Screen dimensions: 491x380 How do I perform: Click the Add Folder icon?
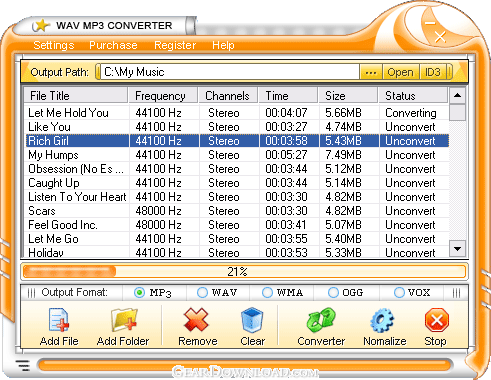(124, 320)
